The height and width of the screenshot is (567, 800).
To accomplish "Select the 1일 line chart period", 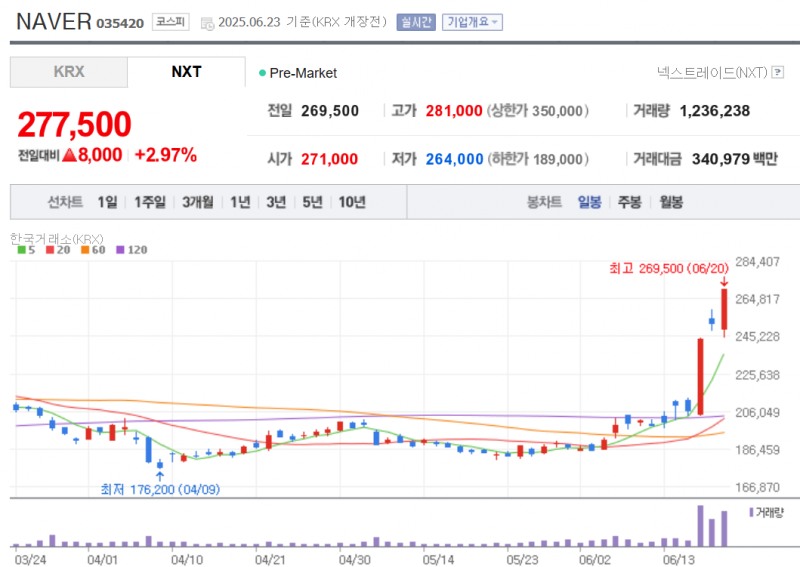I will point(107,202).
